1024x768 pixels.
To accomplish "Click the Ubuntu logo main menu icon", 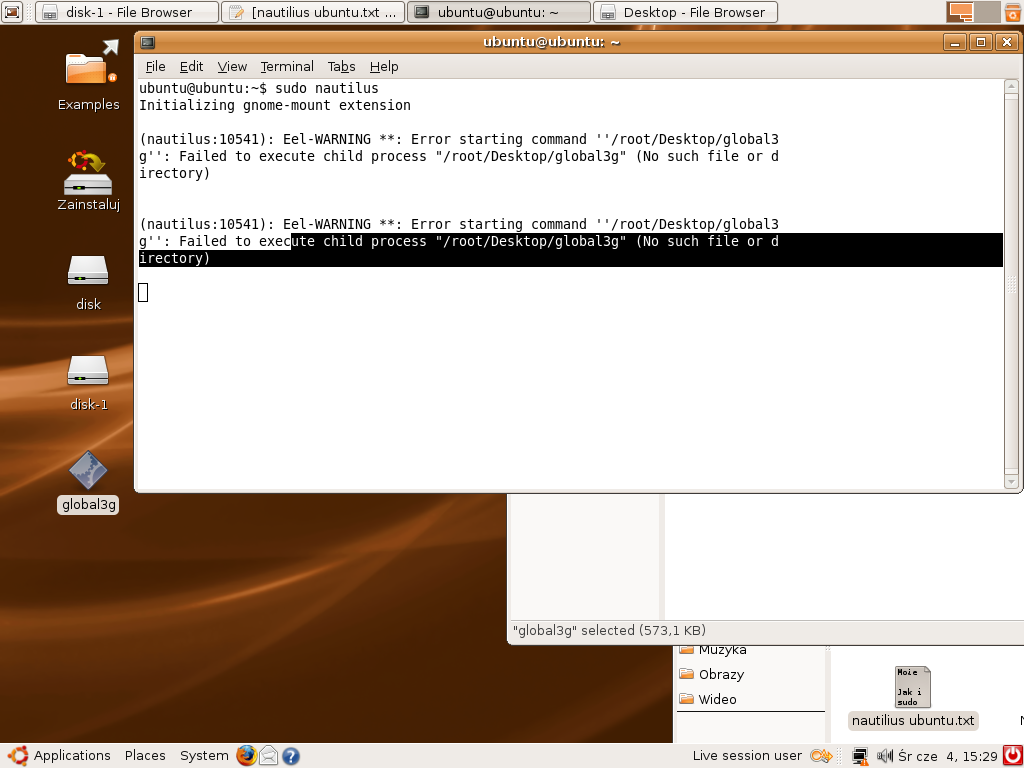I will tap(17, 756).
